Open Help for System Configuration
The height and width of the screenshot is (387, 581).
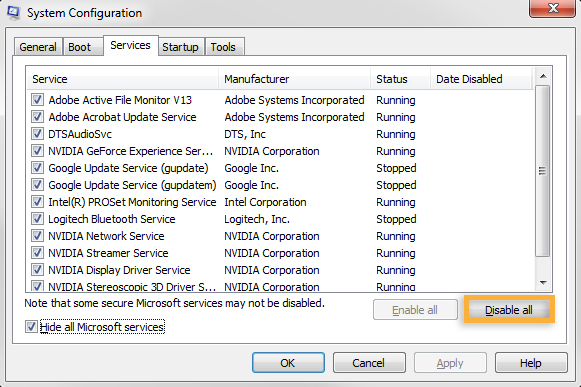[x=531, y=363]
